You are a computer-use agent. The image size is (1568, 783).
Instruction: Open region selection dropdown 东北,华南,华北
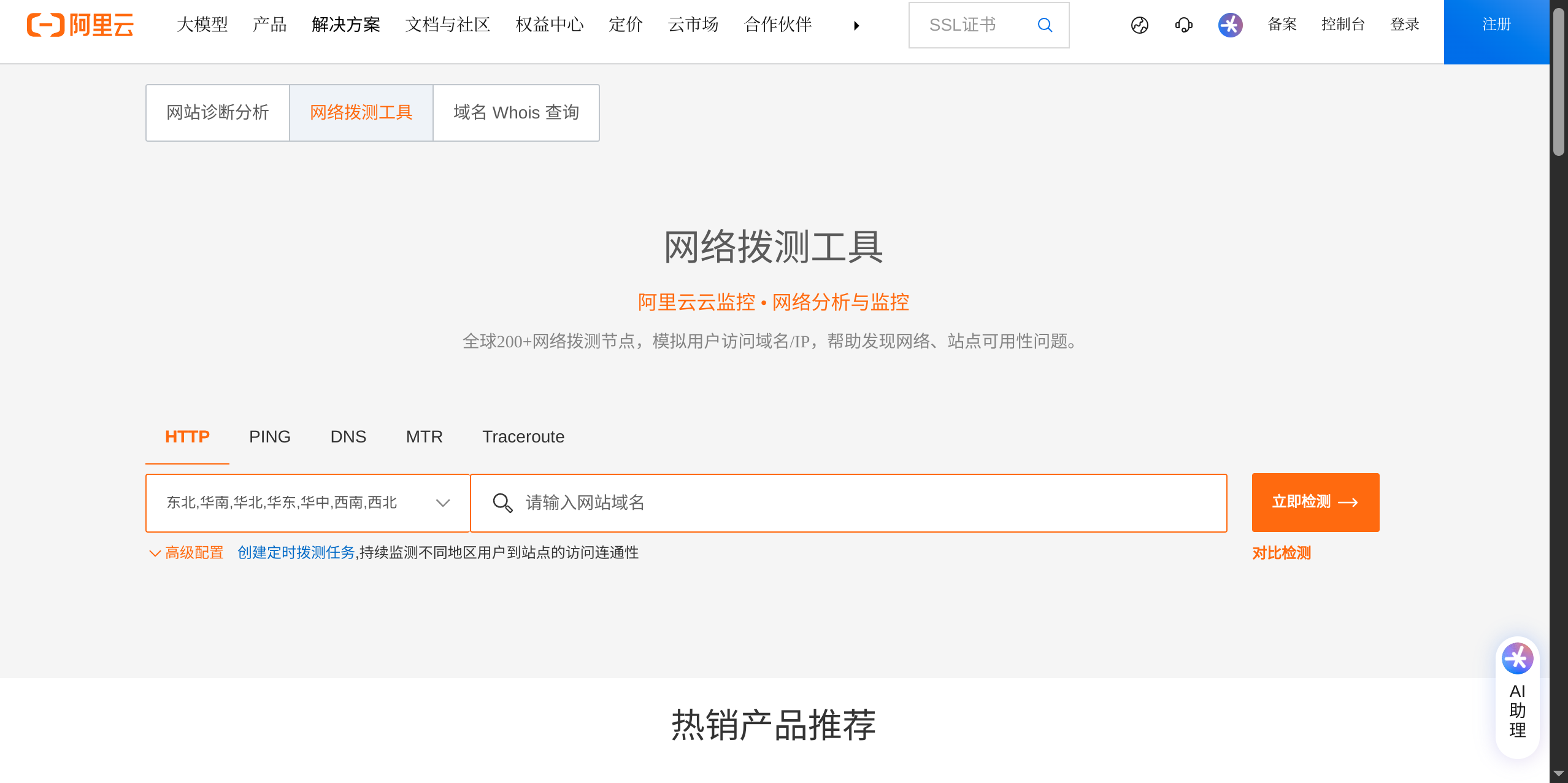pos(307,503)
